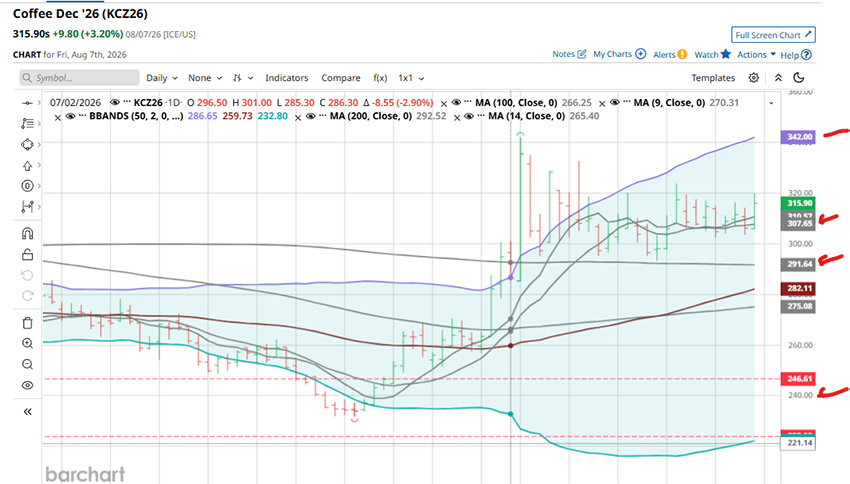Select the 275.08 MA price label
Image resolution: width=850 pixels, height=484 pixels.
[798, 306]
